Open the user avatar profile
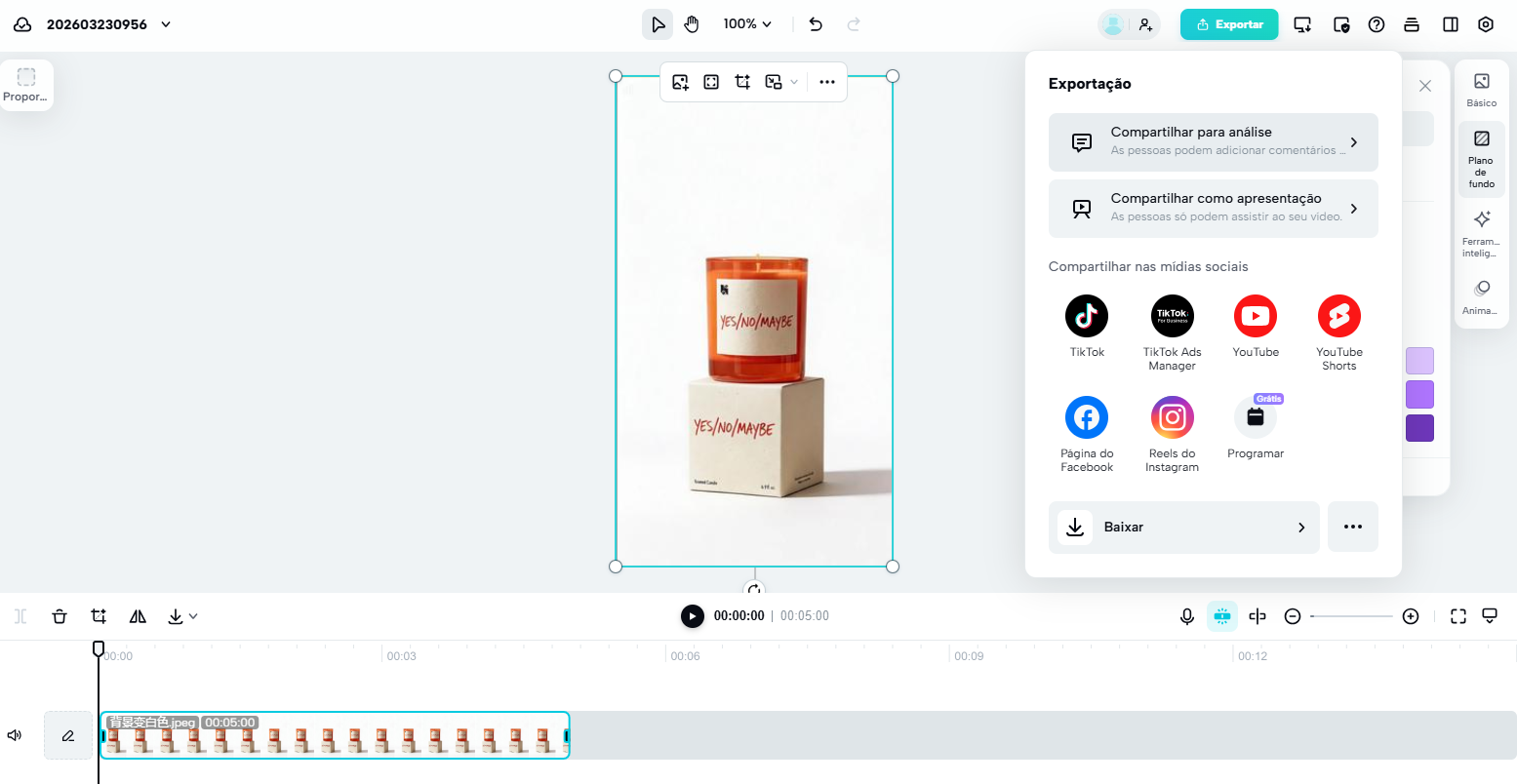Screen dimensions: 1517x784 (1112, 24)
